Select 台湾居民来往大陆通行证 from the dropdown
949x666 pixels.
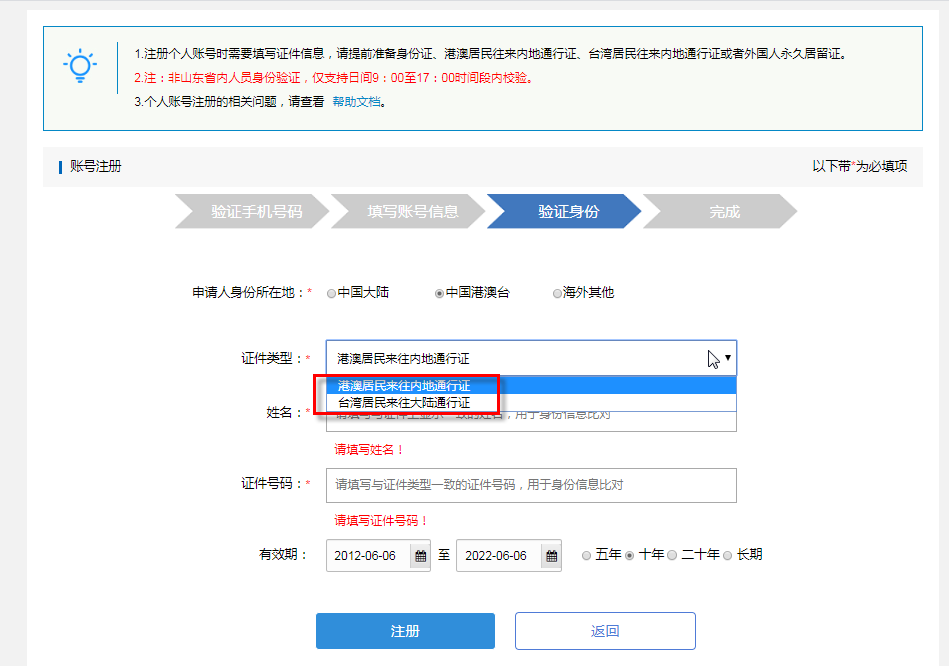406,404
